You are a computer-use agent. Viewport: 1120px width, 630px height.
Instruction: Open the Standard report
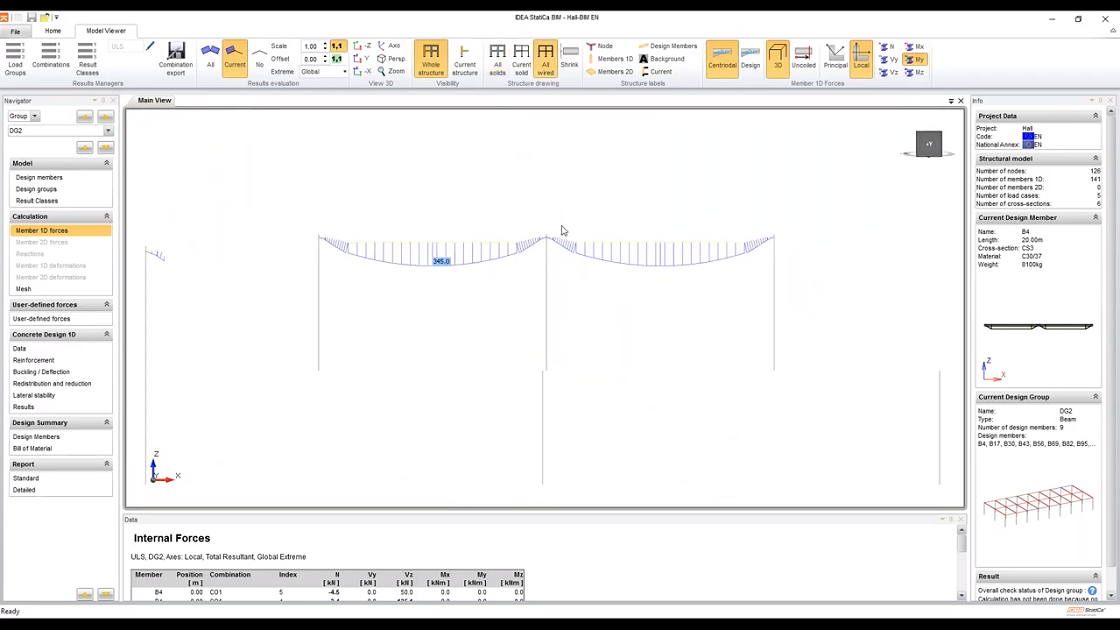coord(26,478)
